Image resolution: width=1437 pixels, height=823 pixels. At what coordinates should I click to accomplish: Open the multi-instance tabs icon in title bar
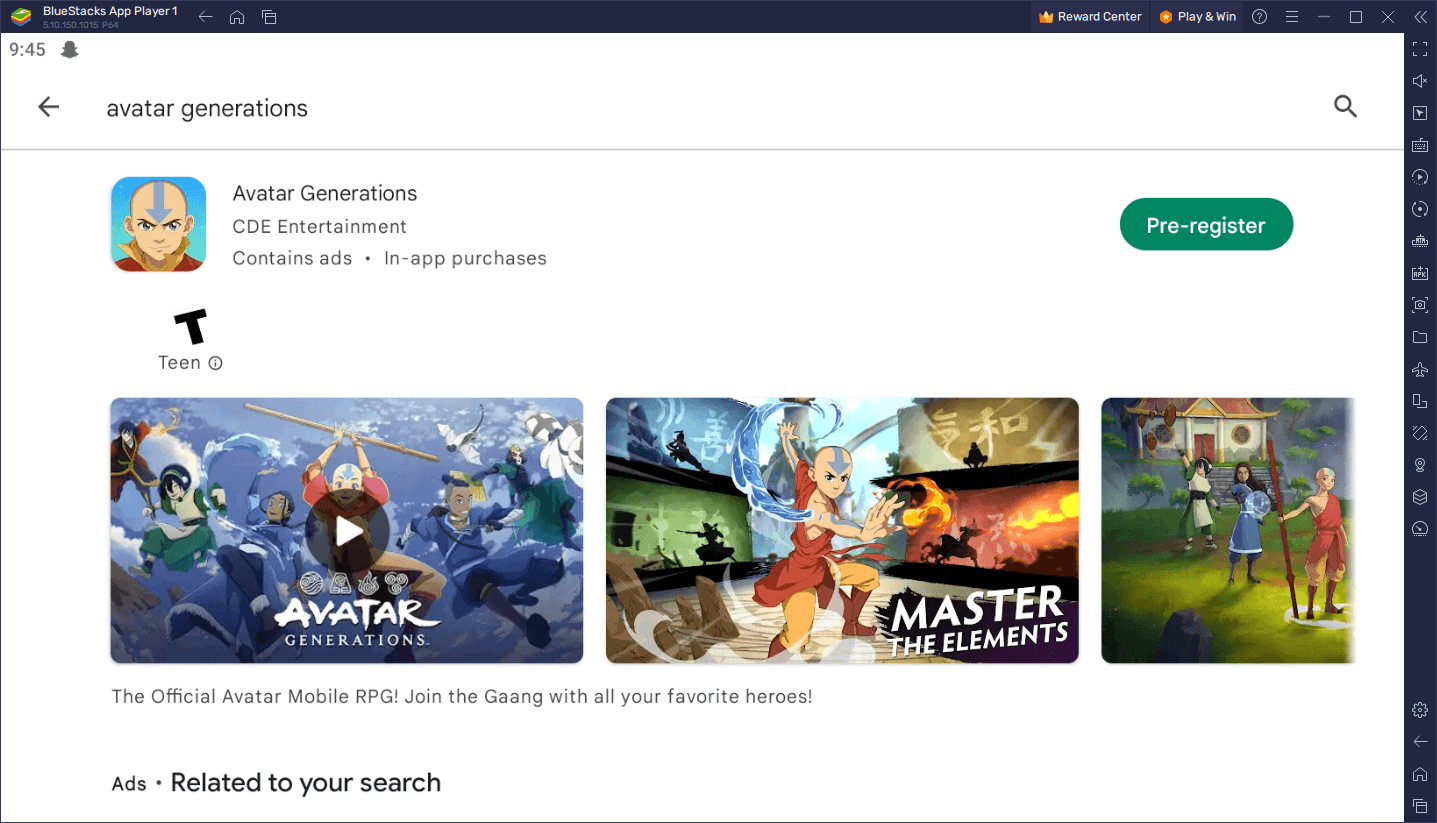[269, 17]
